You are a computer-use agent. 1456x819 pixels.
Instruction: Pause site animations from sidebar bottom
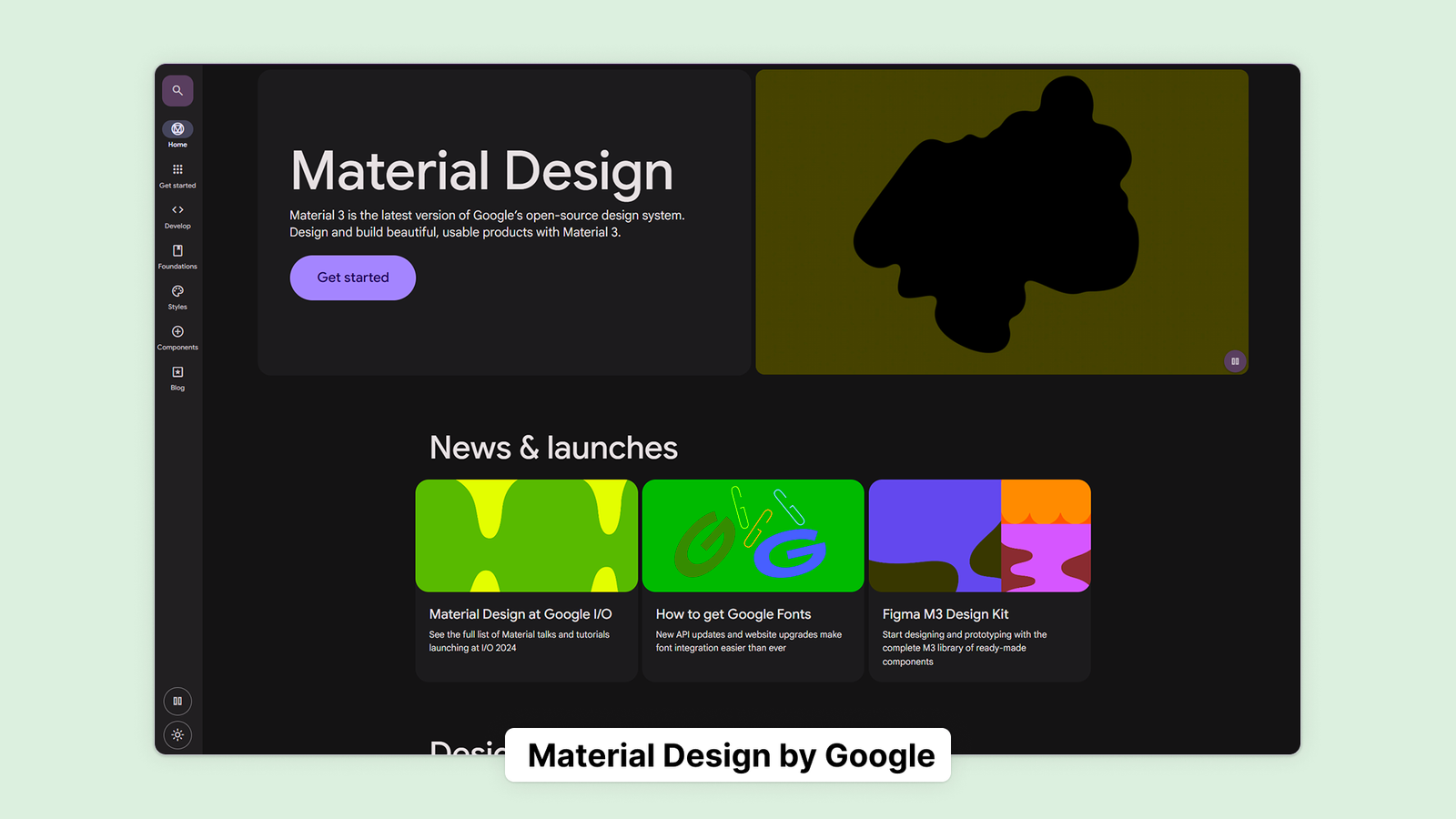click(x=177, y=701)
